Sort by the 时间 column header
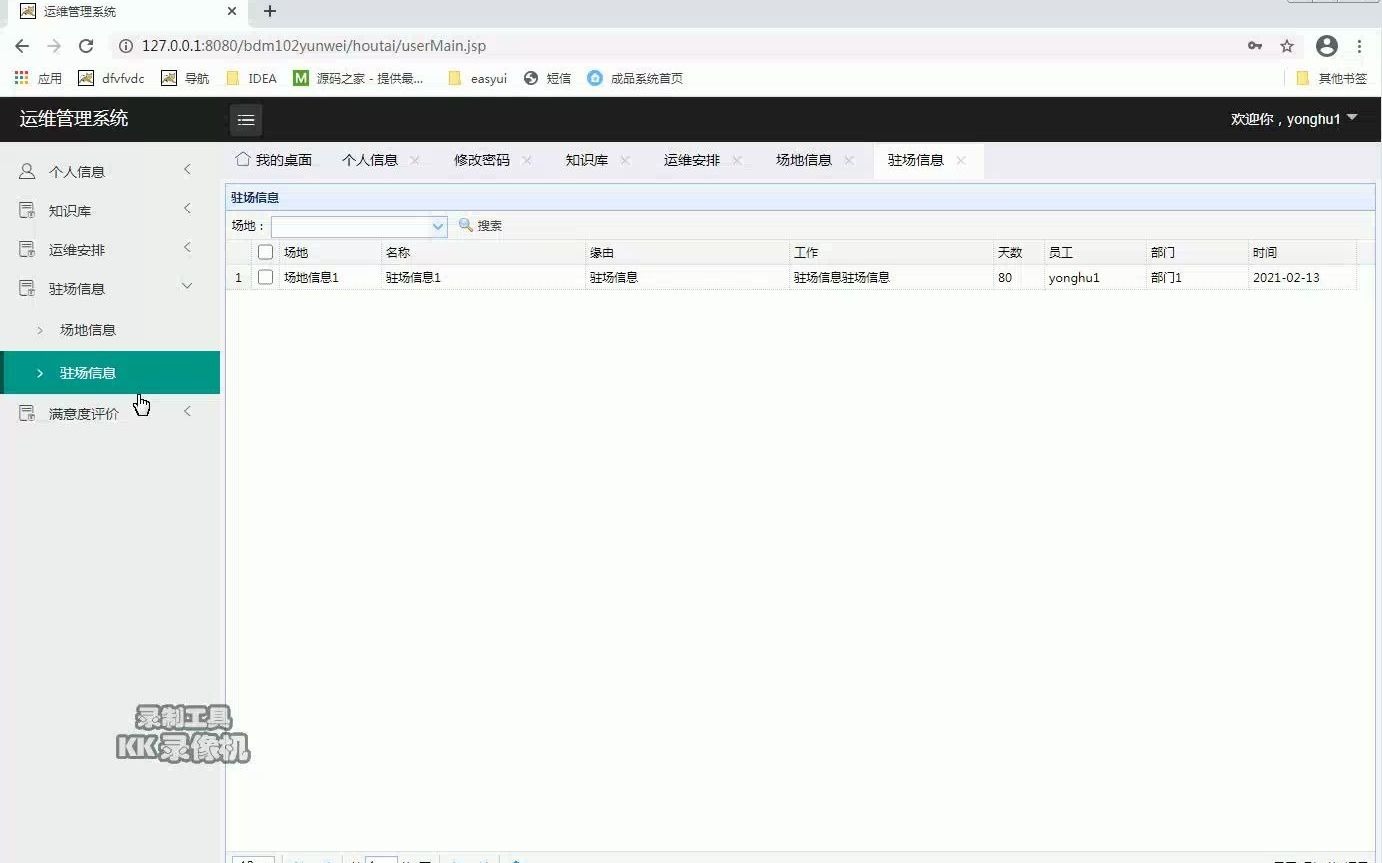1382x863 pixels. pyautogui.click(x=1302, y=252)
